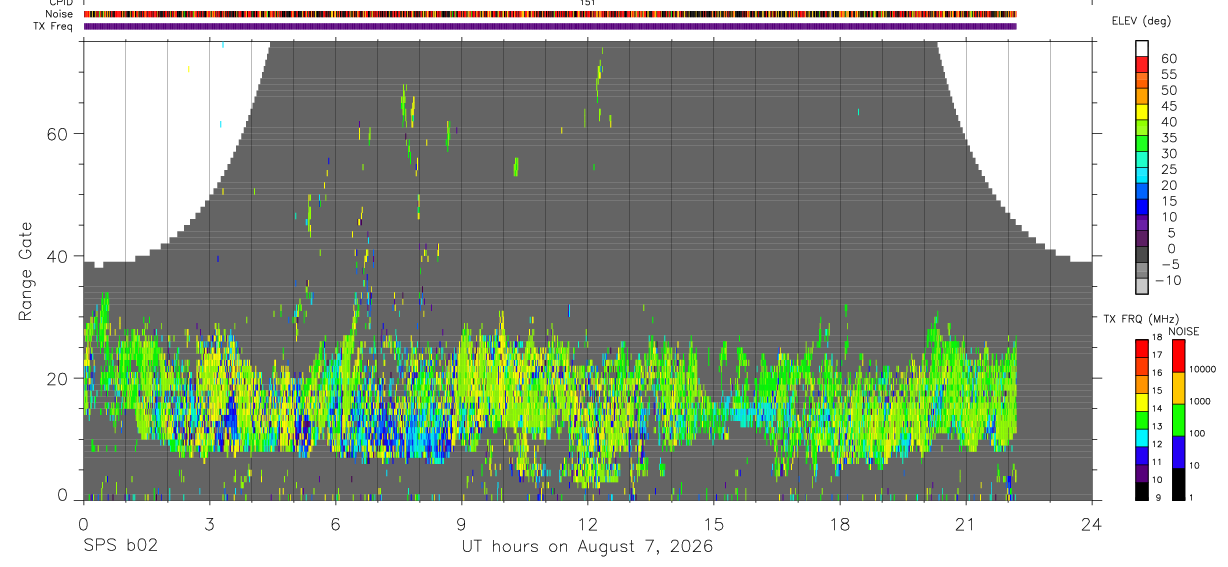1228x567 pixels.
Task: Click the ELEV (deg) legend title
Action: pyautogui.click(x=1141, y=21)
